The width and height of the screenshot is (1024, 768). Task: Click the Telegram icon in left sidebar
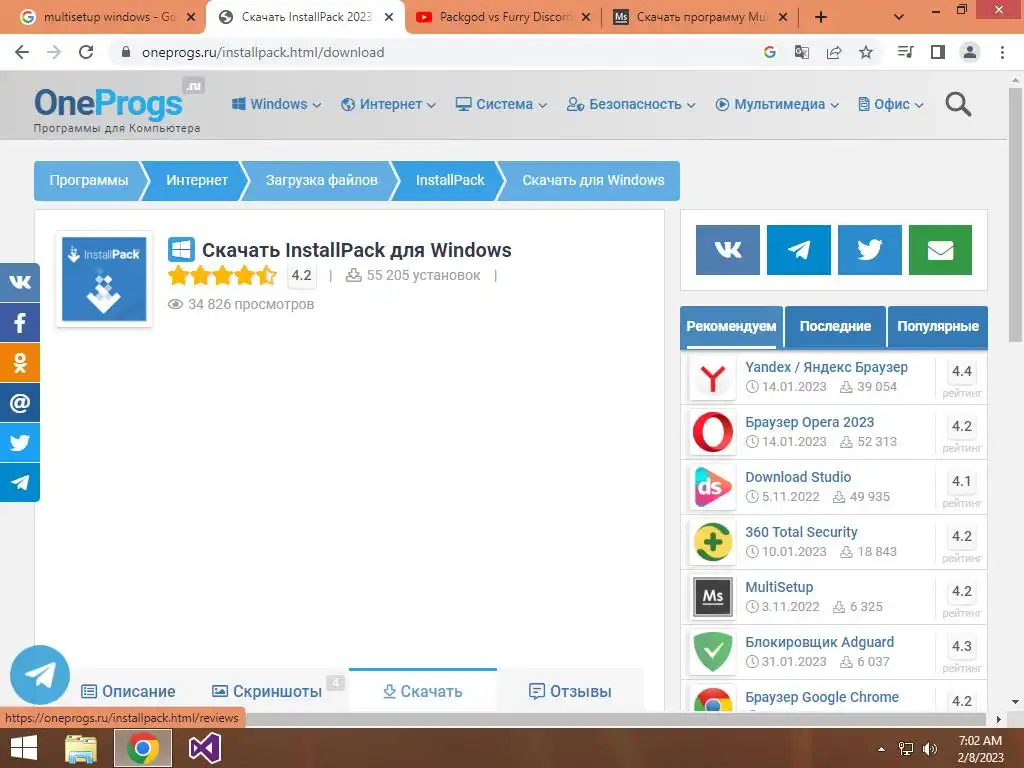[x=20, y=482]
